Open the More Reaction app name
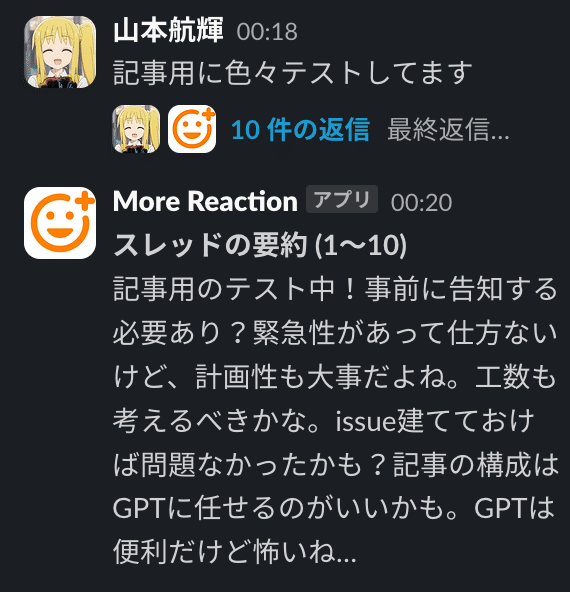The height and width of the screenshot is (592, 570). [205, 201]
